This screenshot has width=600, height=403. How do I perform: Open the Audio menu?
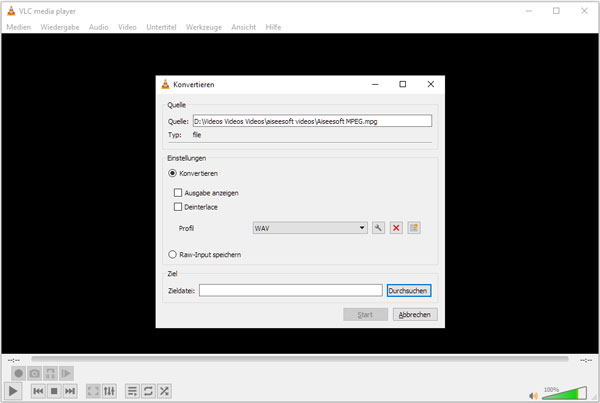98,27
